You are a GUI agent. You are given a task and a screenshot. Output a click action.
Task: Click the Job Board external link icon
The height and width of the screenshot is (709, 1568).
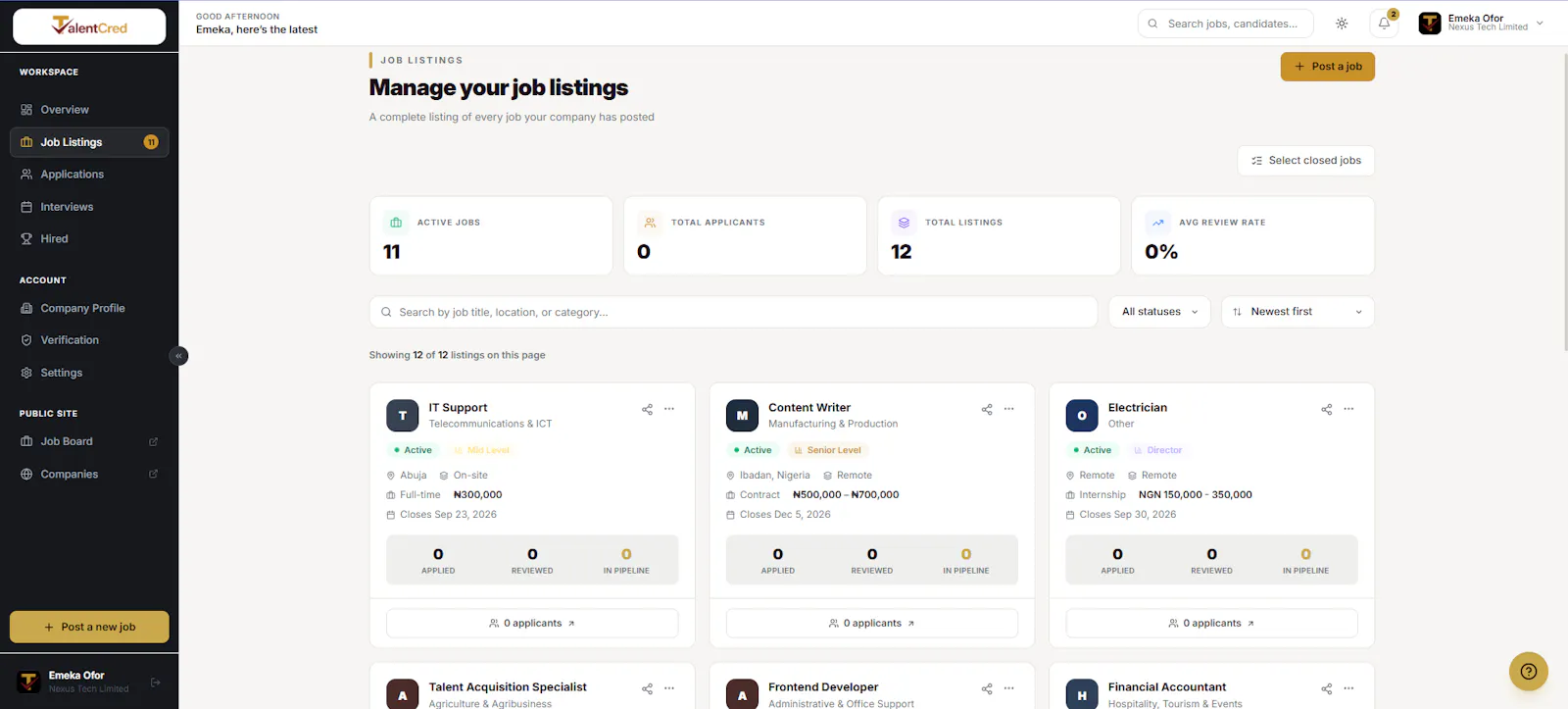[x=153, y=441]
